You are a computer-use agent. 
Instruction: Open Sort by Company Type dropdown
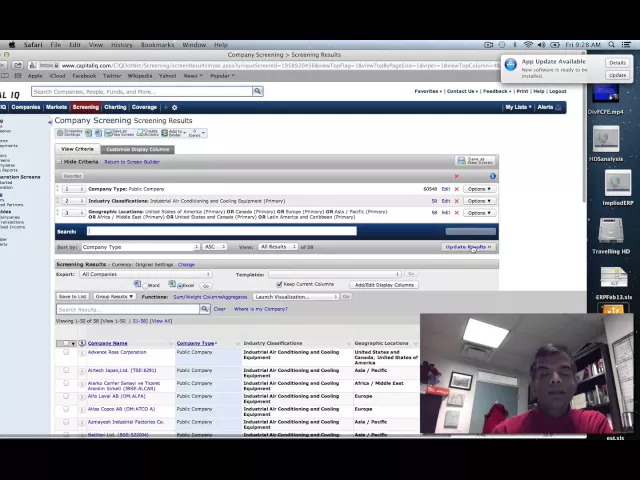[x=140, y=247]
